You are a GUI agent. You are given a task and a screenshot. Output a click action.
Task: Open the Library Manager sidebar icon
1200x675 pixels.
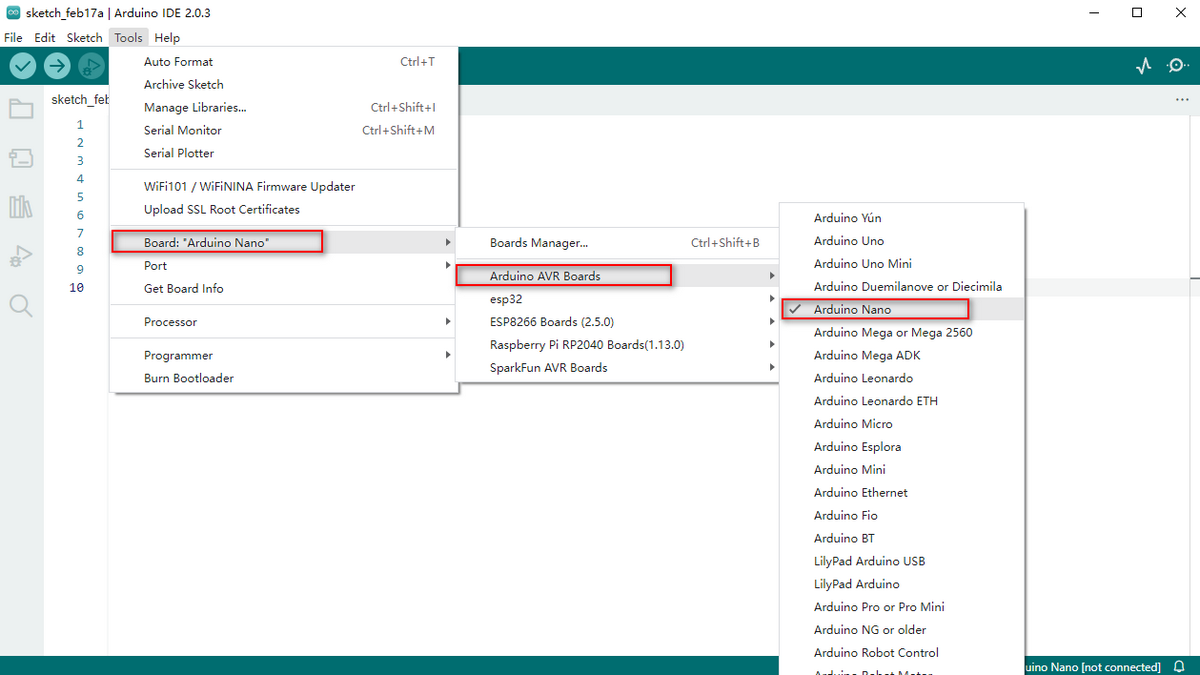click(x=21, y=207)
